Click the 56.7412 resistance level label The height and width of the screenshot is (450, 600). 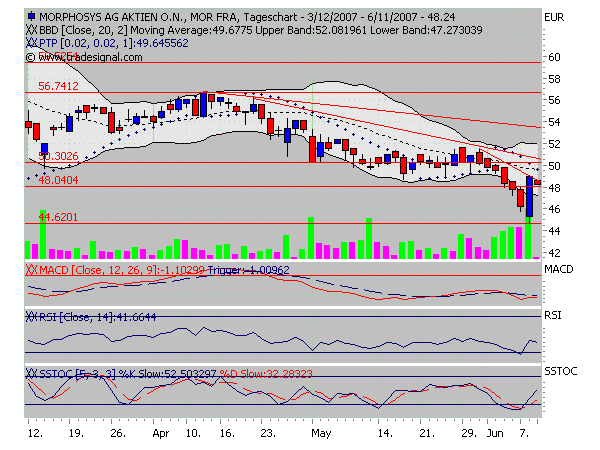(58, 87)
